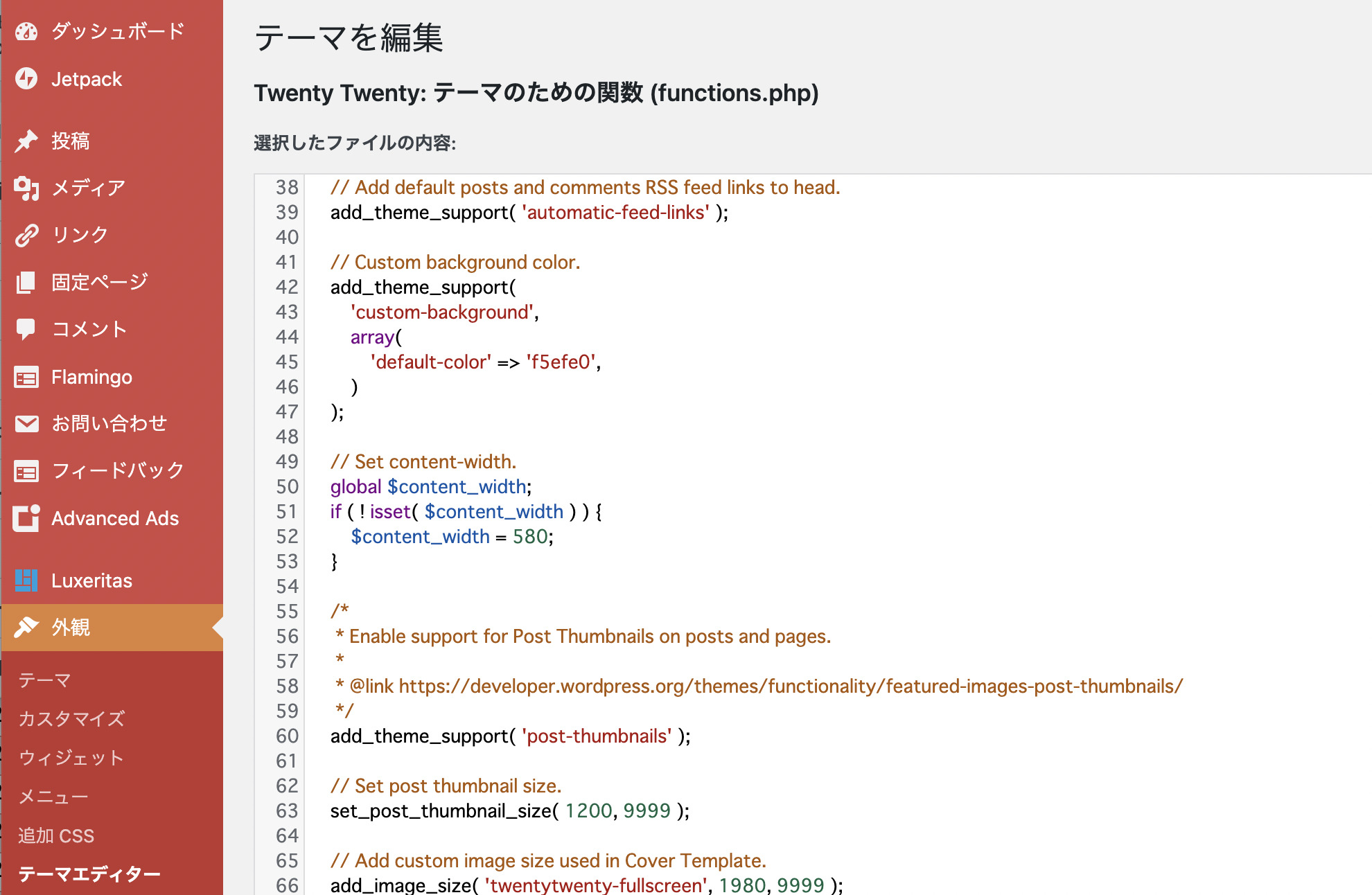Click the 'global $content_width;' line
1372x895 pixels.
point(431,486)
